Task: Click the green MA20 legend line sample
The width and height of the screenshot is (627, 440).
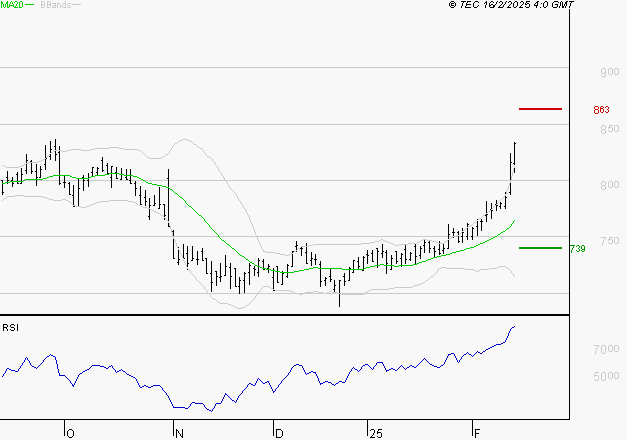Action: pyautogui.click(x=29, y=6)
